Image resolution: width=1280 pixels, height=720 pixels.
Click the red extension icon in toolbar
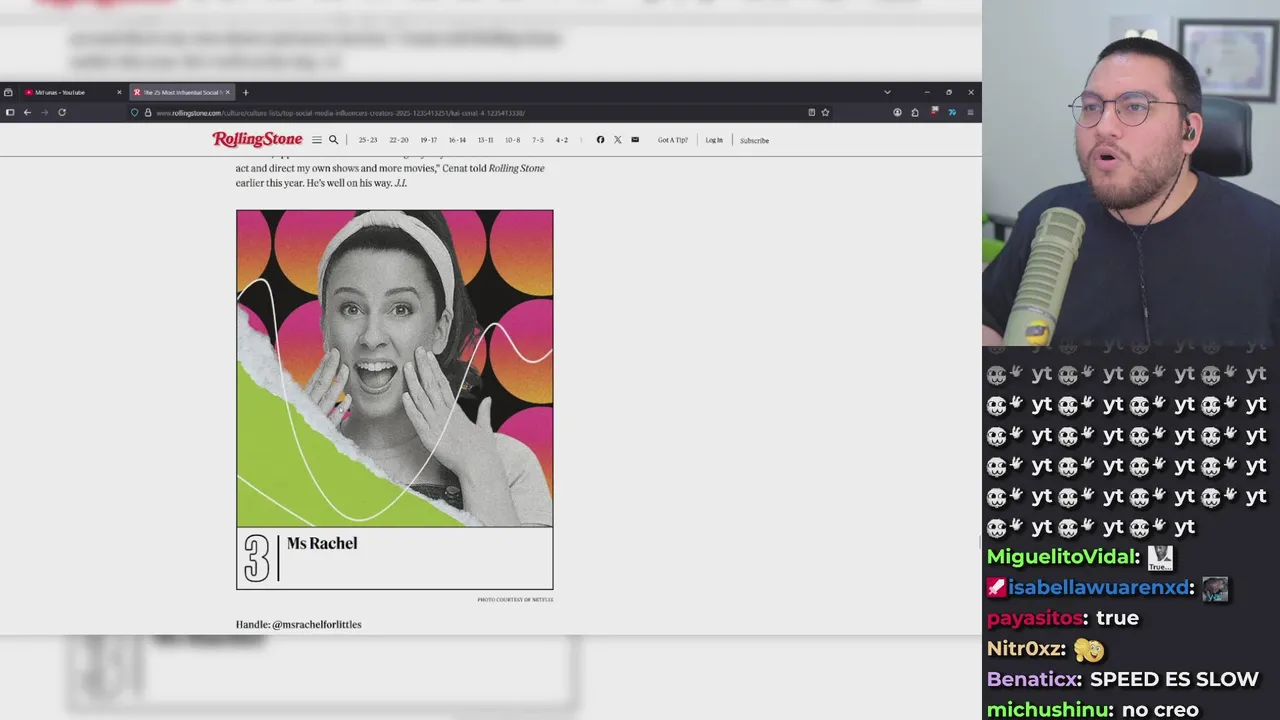[x=934, y=112]
